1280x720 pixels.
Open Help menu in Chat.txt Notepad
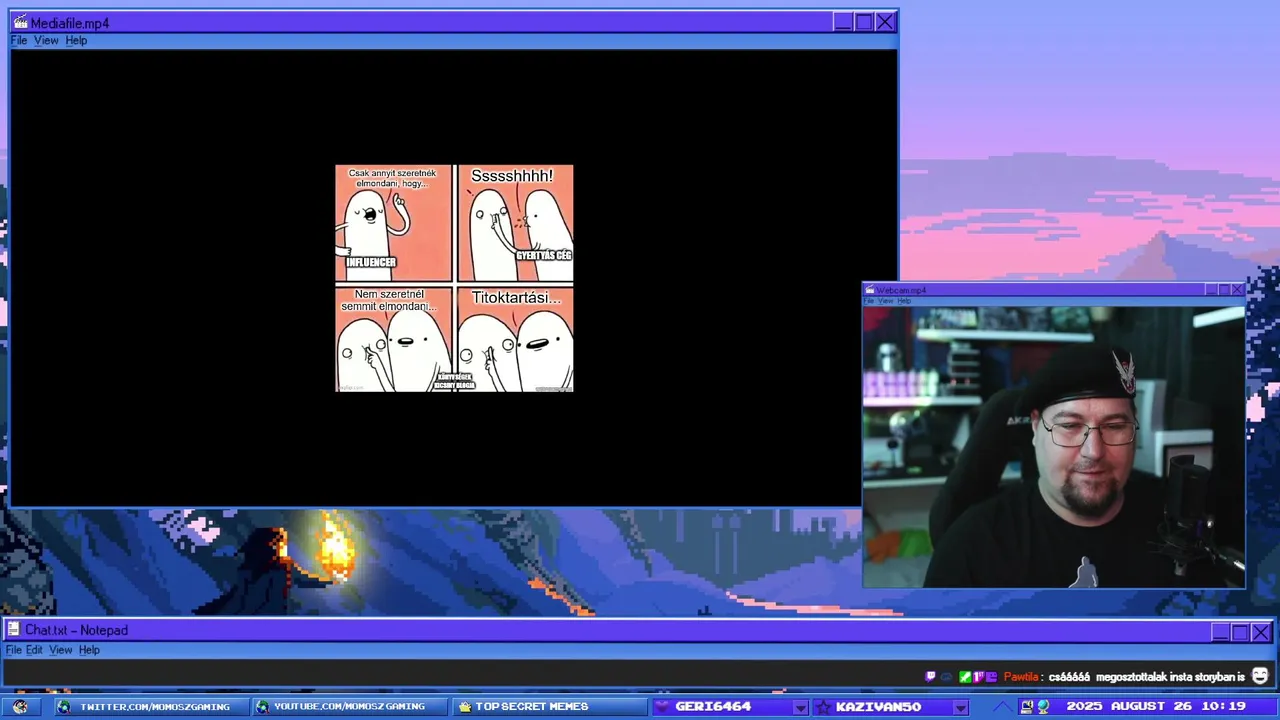point(89,650)
